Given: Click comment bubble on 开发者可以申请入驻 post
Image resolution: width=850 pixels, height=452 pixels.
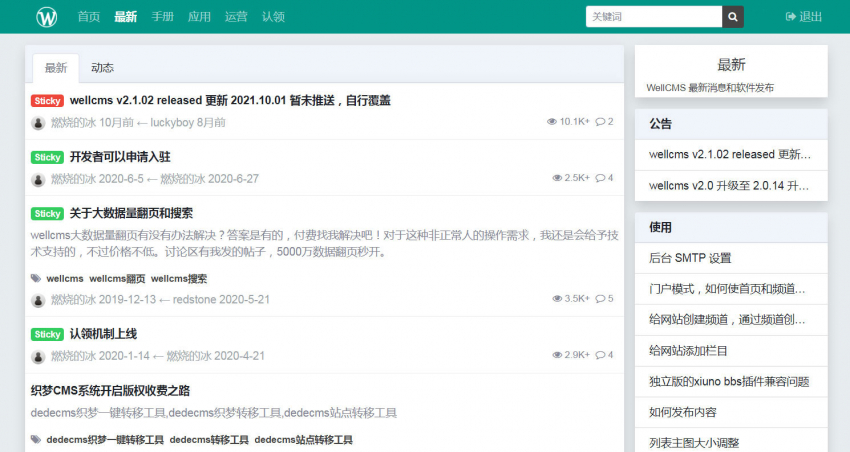Looking at the screenshot, I should pos(600,178).
